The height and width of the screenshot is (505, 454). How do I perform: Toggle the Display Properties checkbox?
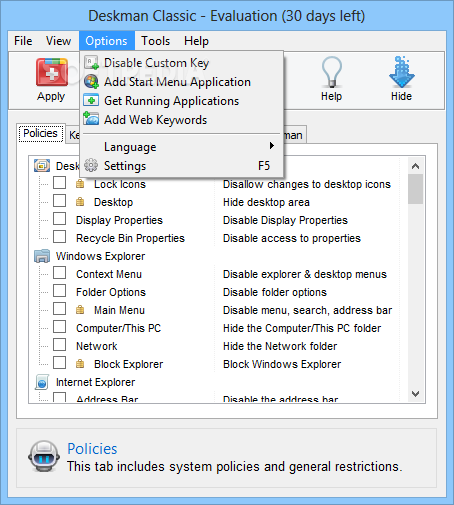59,219
